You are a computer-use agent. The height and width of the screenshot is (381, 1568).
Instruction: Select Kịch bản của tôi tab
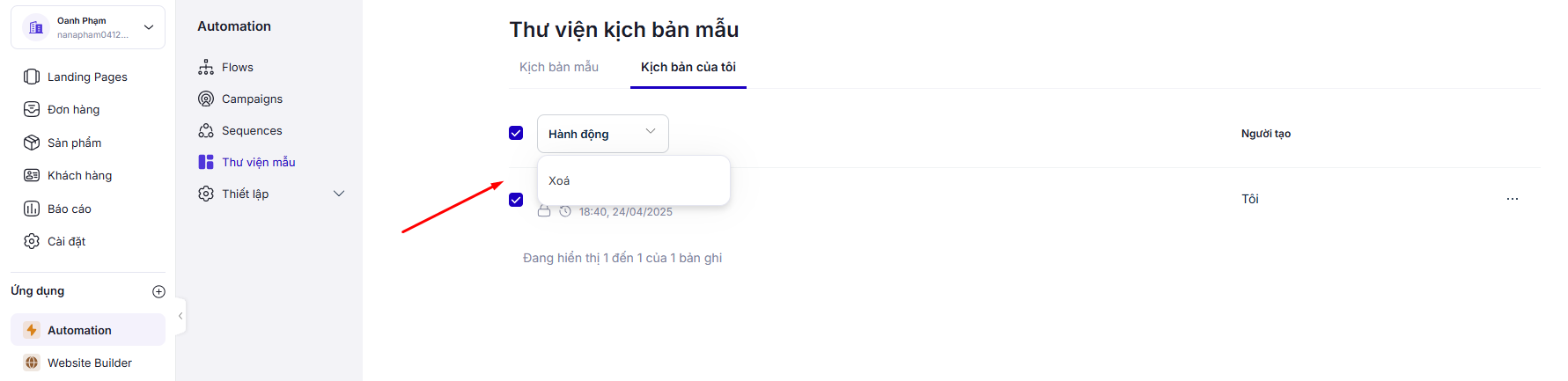click(x=688, y=67)
